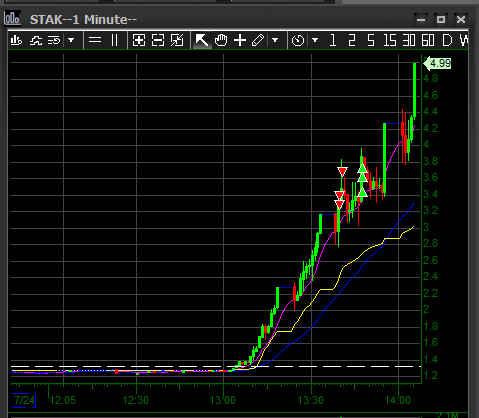Screen dimensions: 479x418
Task: Click the lowest green buy arrow marker
Action: click(363, 192)
